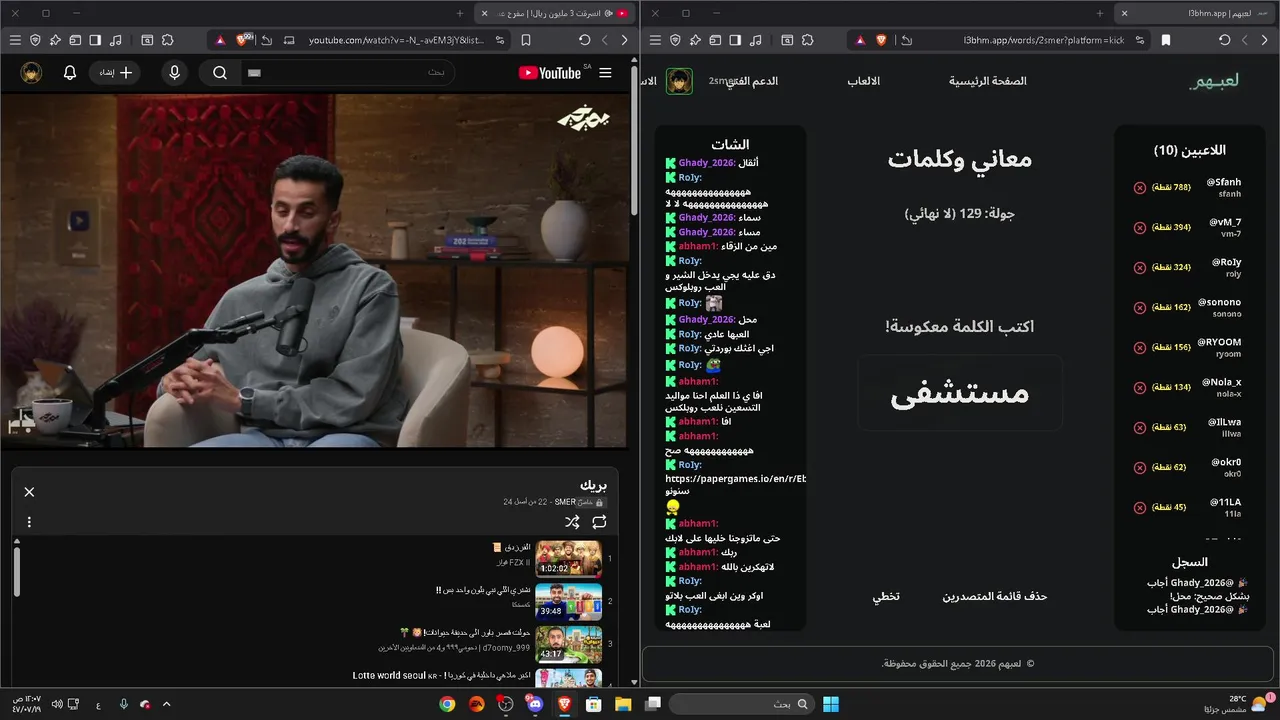Reload the YouTube page
Screen dimensions: 1280x720
pyautogui.click(x=585, y=40)
